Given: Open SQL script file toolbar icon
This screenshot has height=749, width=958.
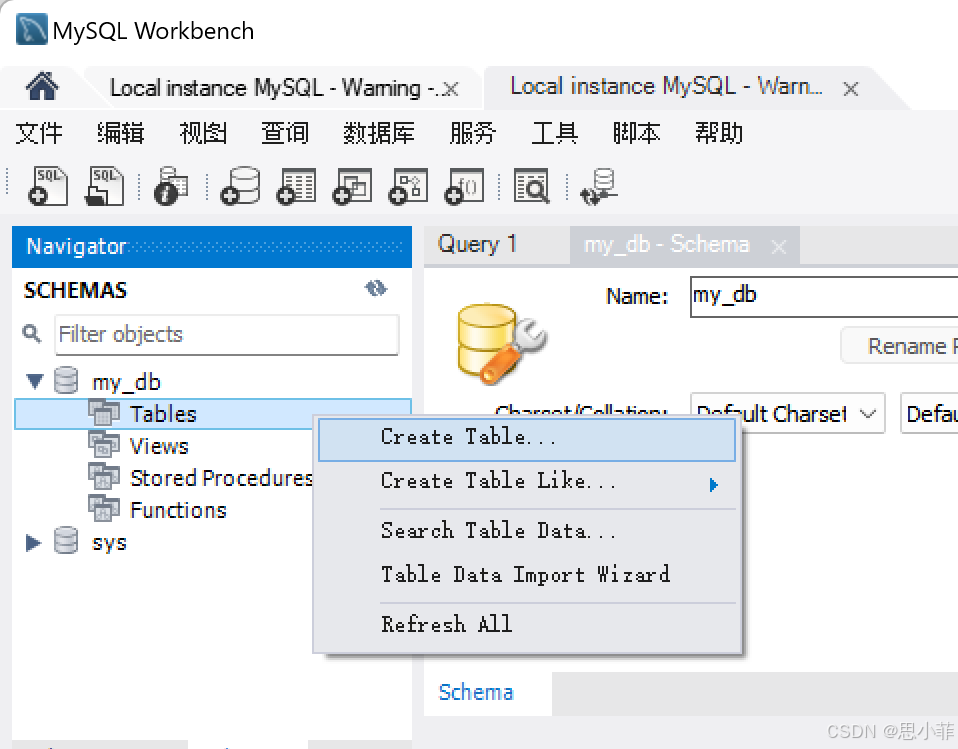Looking at the screenshot, I should [104, 186].
